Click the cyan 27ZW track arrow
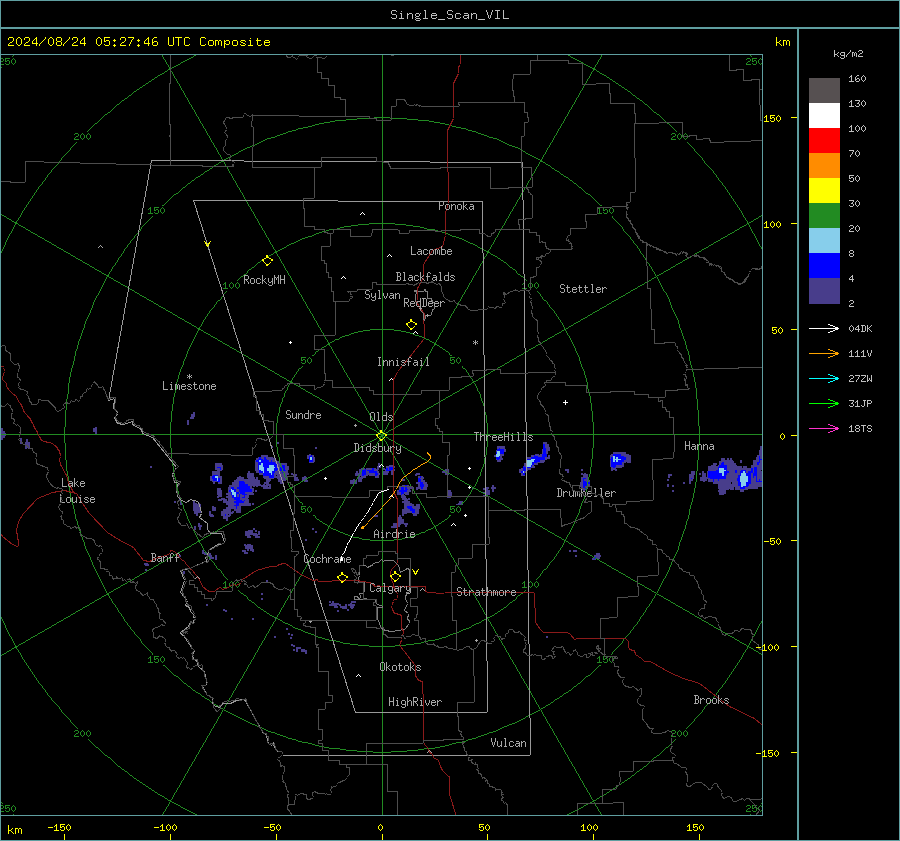 click(x=824, y=378)
